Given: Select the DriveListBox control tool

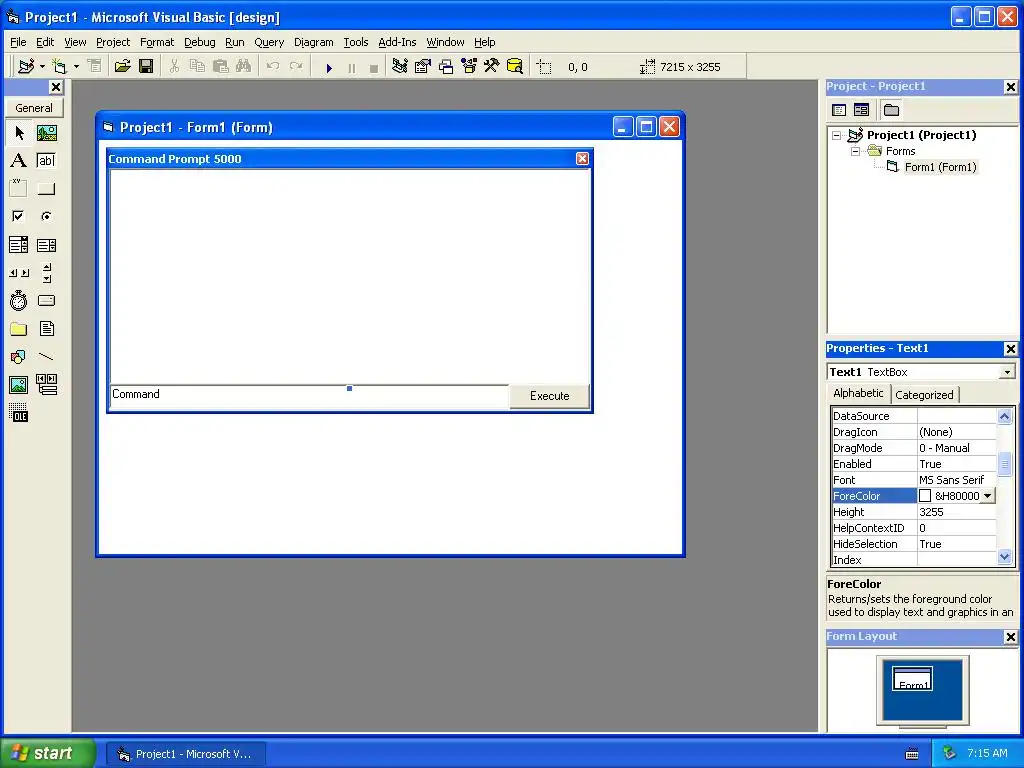Looking at the screenshot, I should pos(46,300).
